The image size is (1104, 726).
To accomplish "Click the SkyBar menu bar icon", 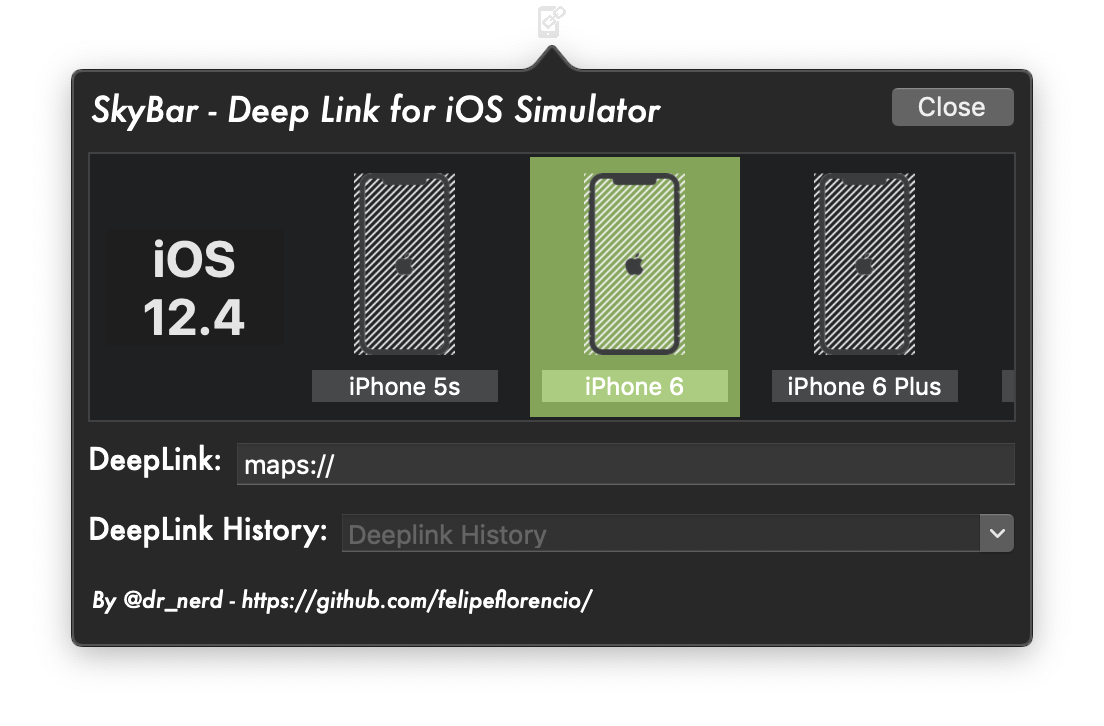I will pyautogui.click(x=551, y=21).
